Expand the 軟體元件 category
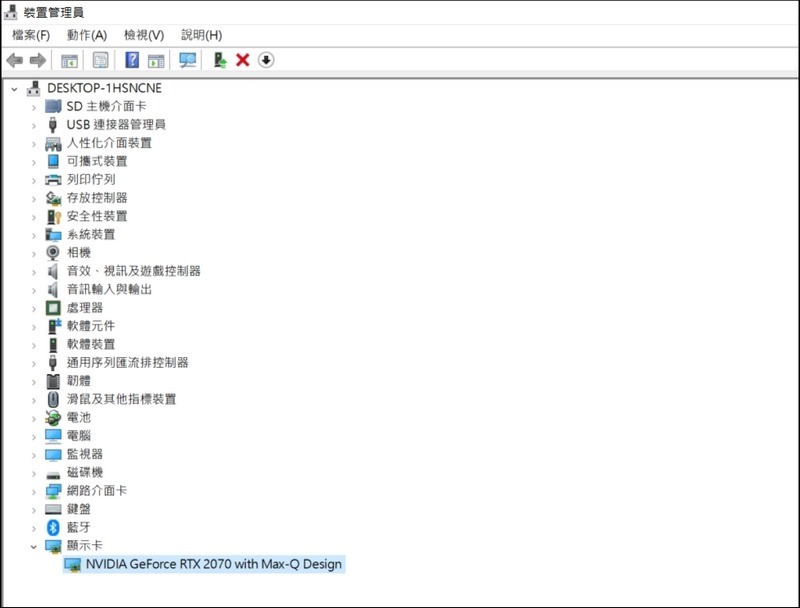800x608 pixels. pos(34,327)
